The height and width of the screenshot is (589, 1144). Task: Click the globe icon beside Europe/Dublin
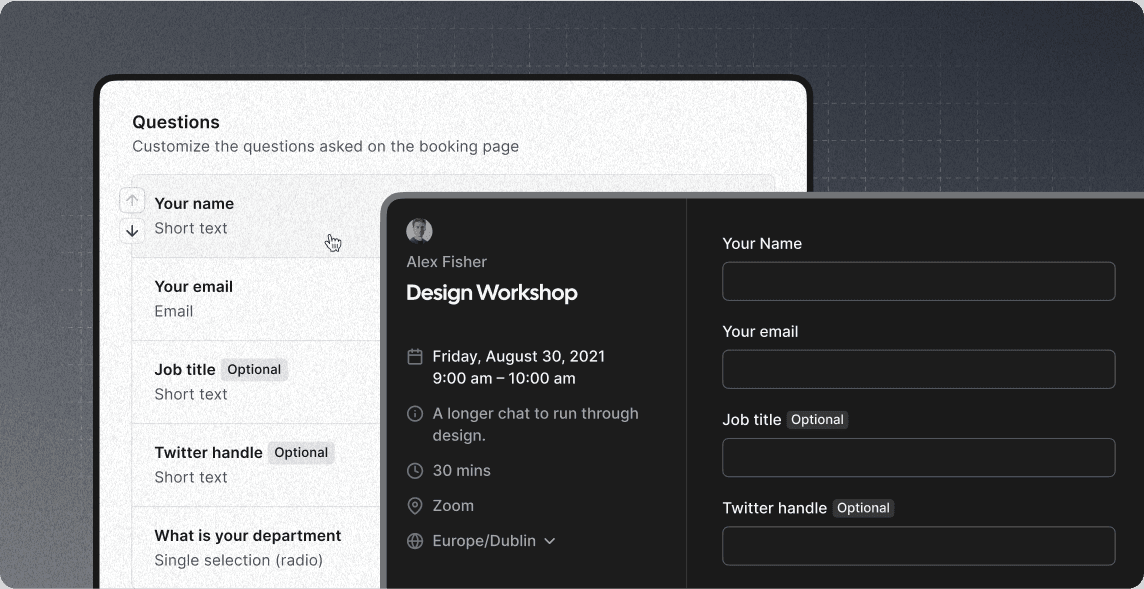[x=414, y=541]
